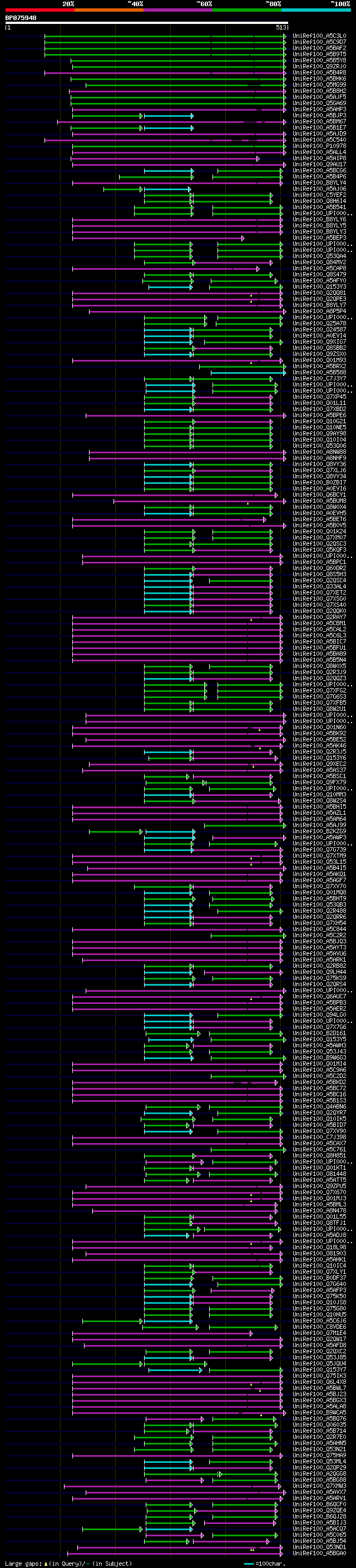
Task: Open hit UniRef100_A5BAF2
Action: pos(319,48)
